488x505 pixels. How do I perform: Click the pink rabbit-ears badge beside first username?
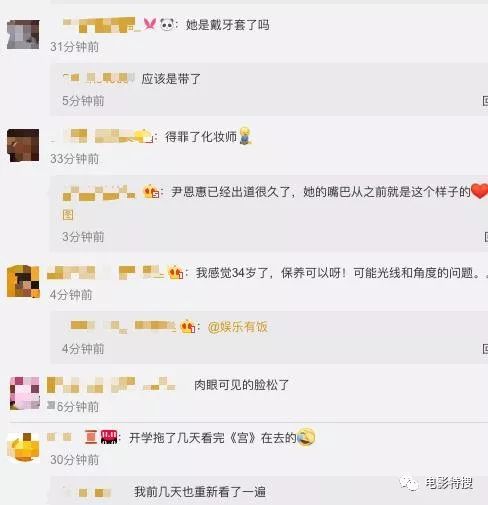click(x=150, y=24)
